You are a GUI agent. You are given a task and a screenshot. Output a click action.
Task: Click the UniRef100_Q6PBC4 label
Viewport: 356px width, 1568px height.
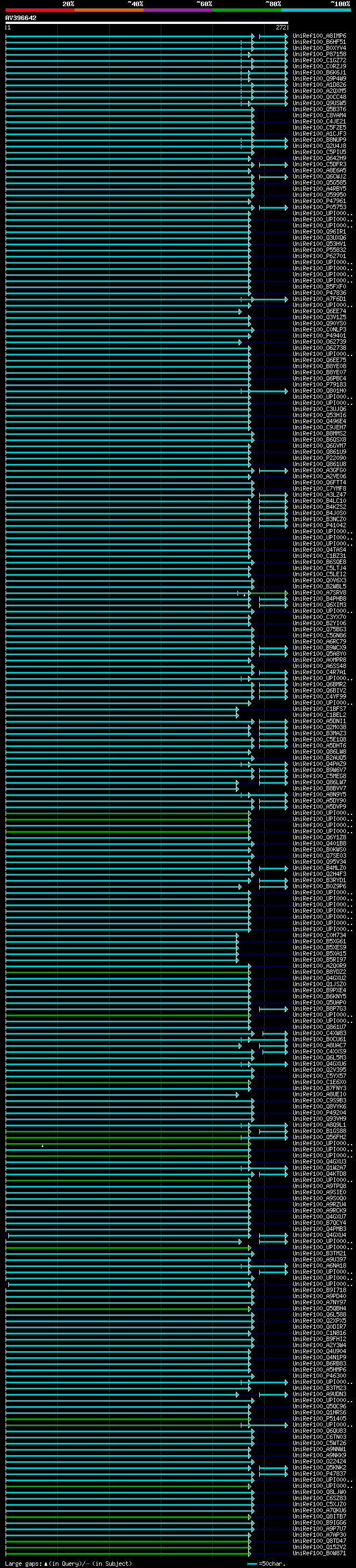point(319,379)
